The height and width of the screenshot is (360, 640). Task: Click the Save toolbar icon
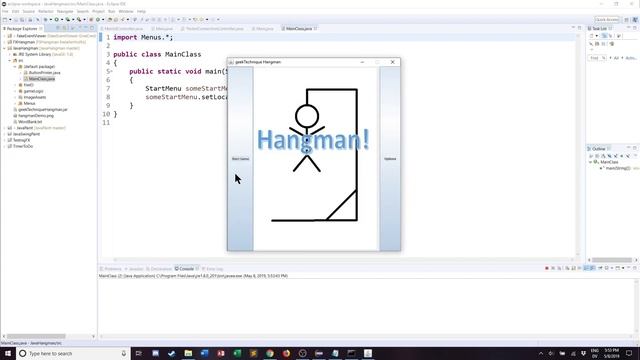16,20
